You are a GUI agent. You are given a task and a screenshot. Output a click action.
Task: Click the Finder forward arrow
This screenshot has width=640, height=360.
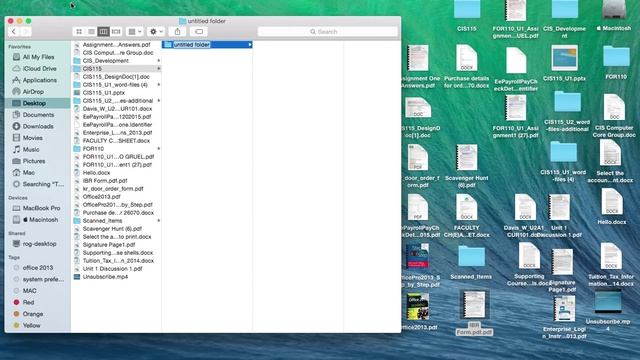coord(26,31)
